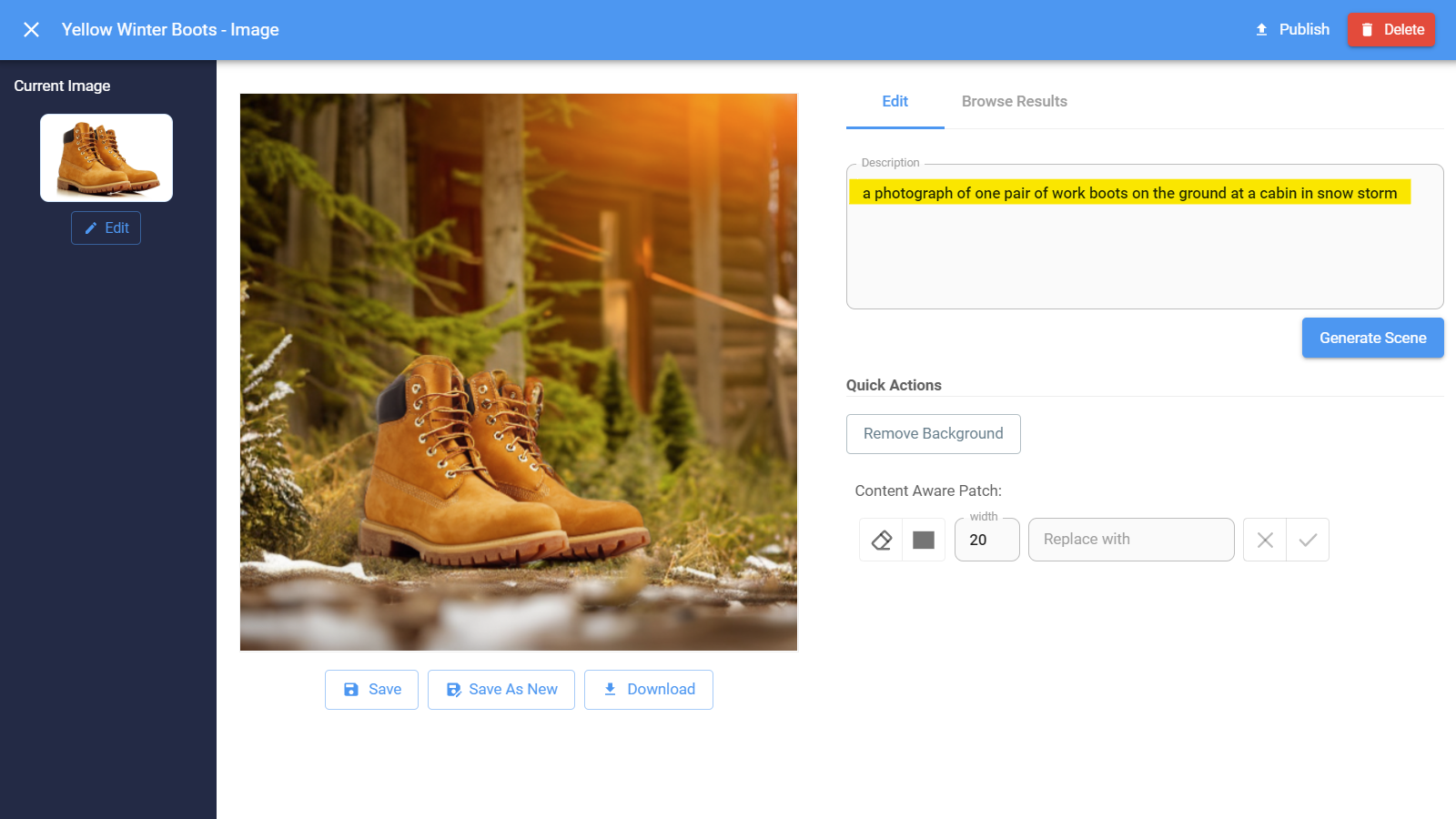
Task: Click the Save disk icon below the image
Action: pyautogui.click(x=351, y=689)
